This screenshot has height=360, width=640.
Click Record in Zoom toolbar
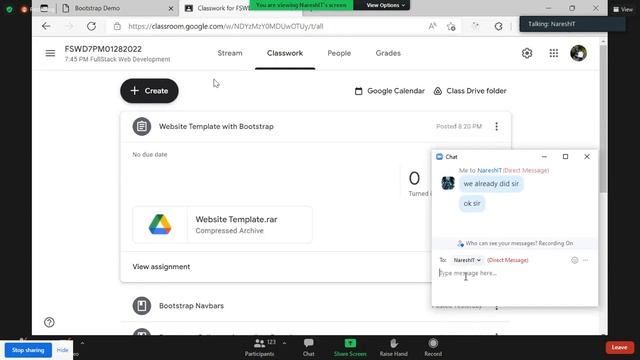tap(433, 348)
